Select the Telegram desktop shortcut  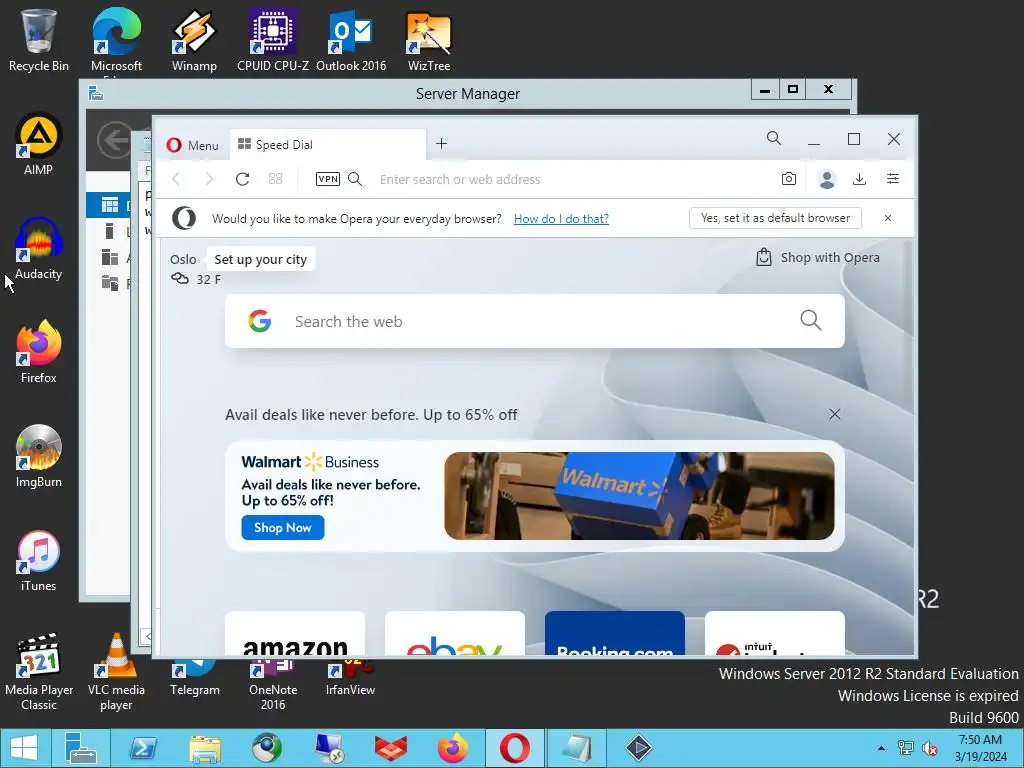(195, 676)
